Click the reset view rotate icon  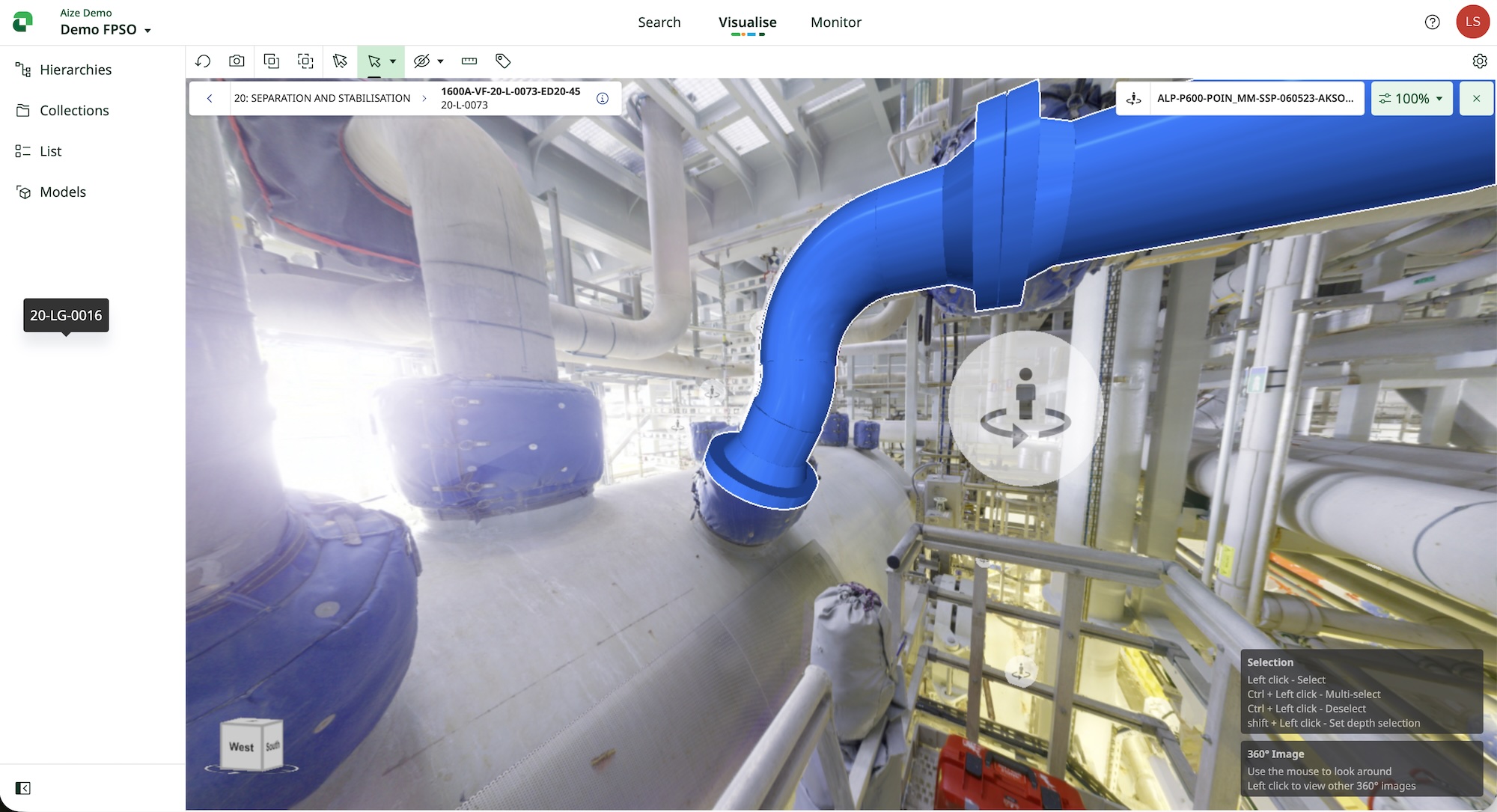point(203,61)
